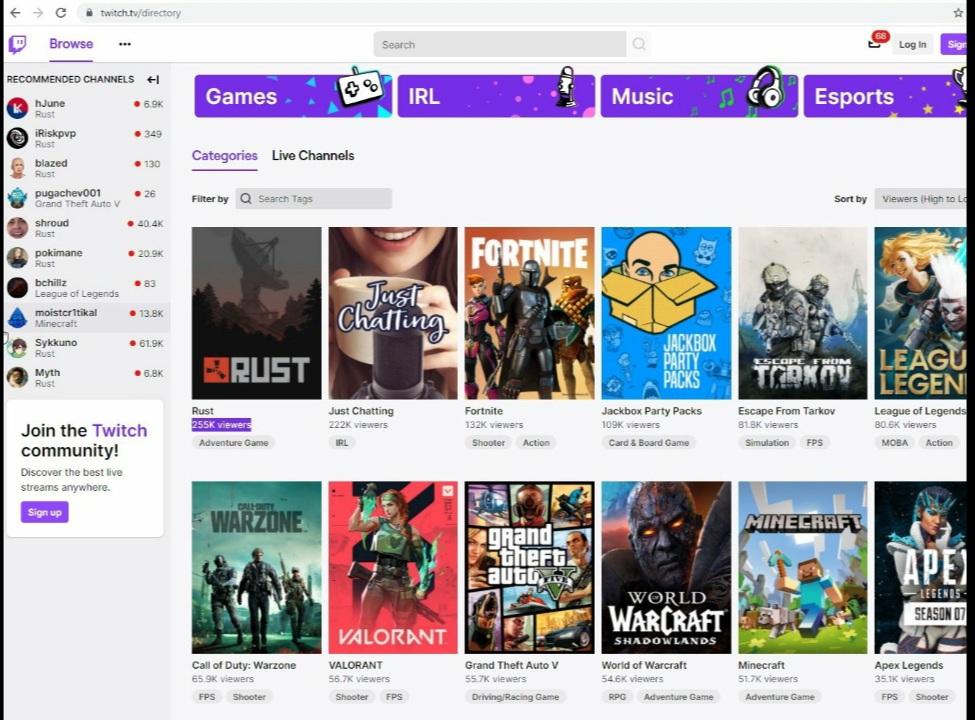Click the search magnifier button
Viewport: 975px width, 720px height.
[x=639, y=44]
